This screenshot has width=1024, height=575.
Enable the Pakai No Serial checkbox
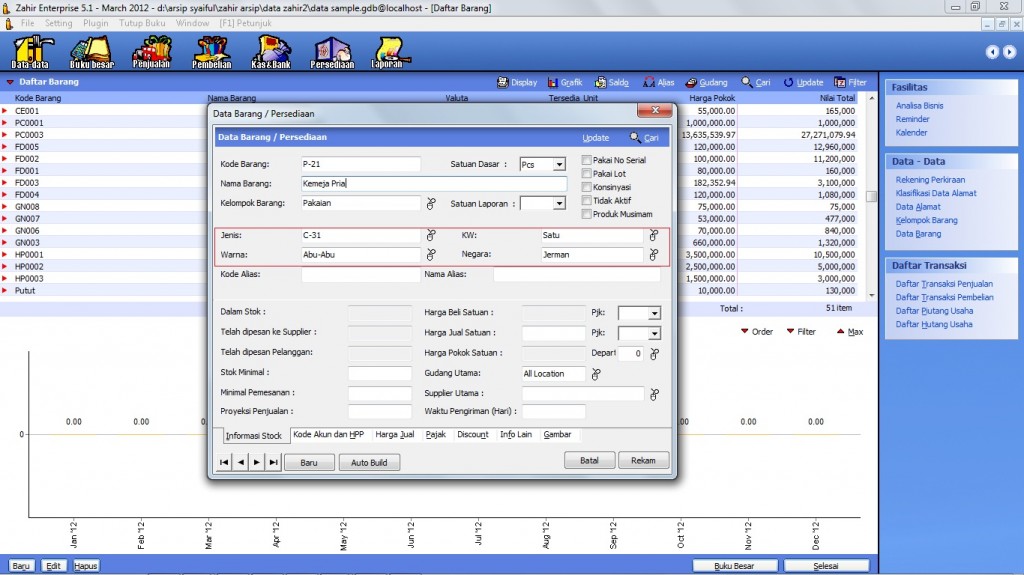(x=587, y=161)
